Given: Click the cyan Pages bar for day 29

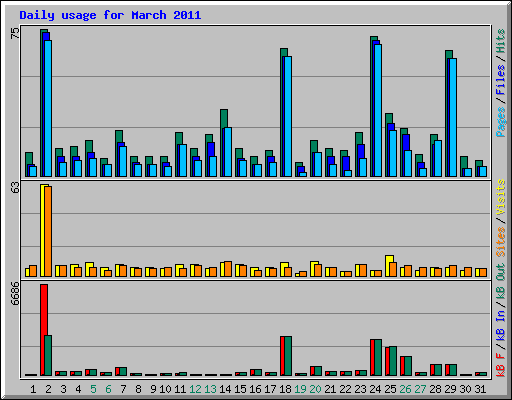Looking at the screenshot, I should click(453, 117).
